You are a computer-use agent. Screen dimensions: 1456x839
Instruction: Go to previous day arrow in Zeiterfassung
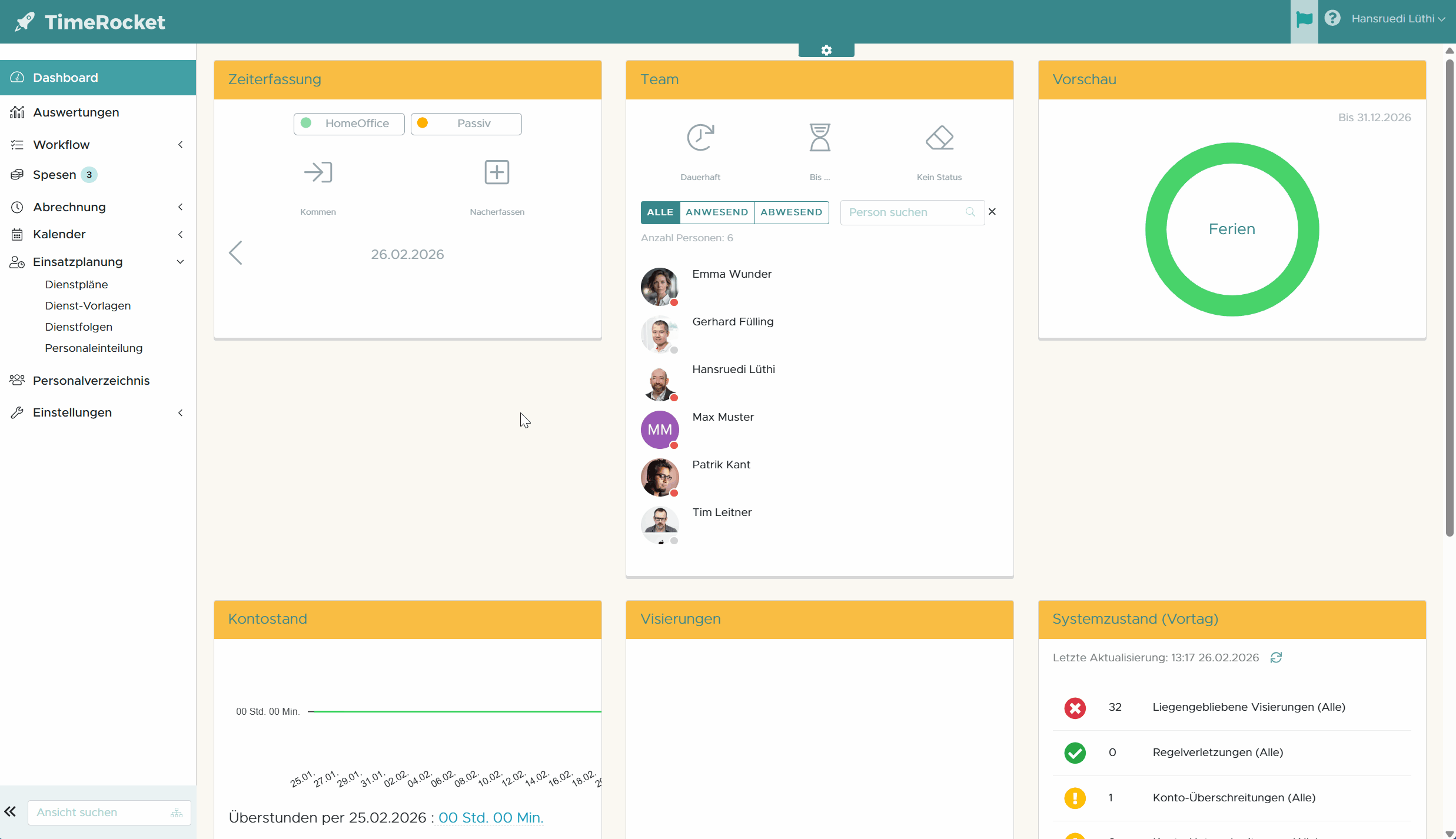coord(235,253)
